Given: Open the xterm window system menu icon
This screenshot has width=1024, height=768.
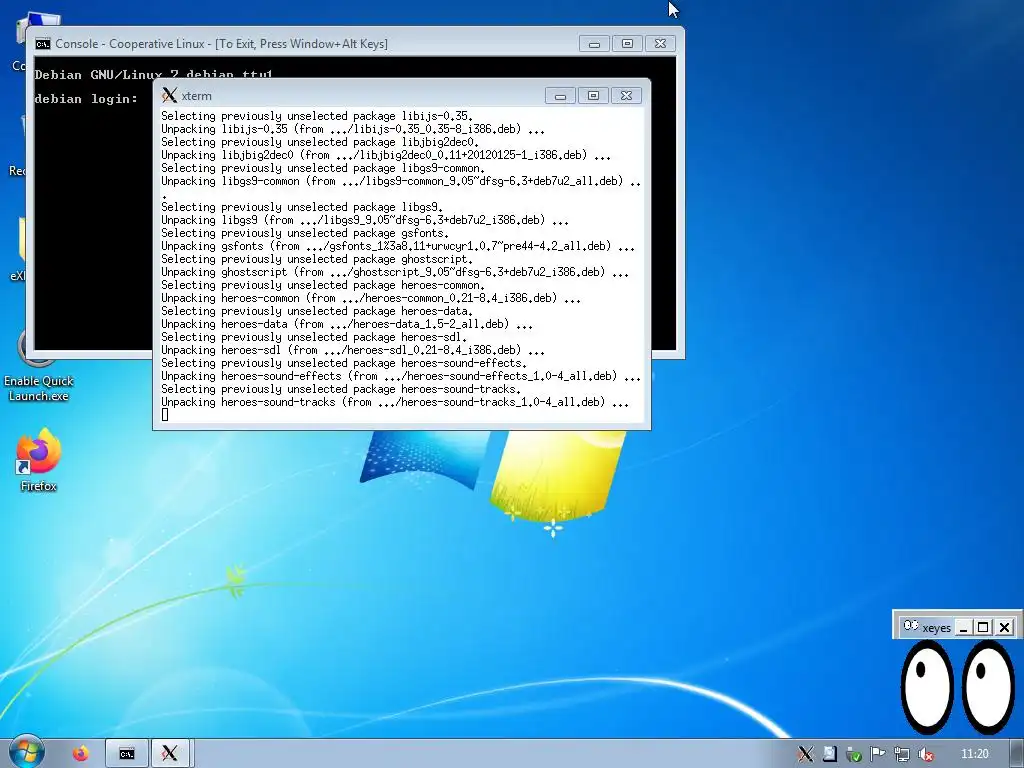Looking at the screenshot, I should [169, 95].
